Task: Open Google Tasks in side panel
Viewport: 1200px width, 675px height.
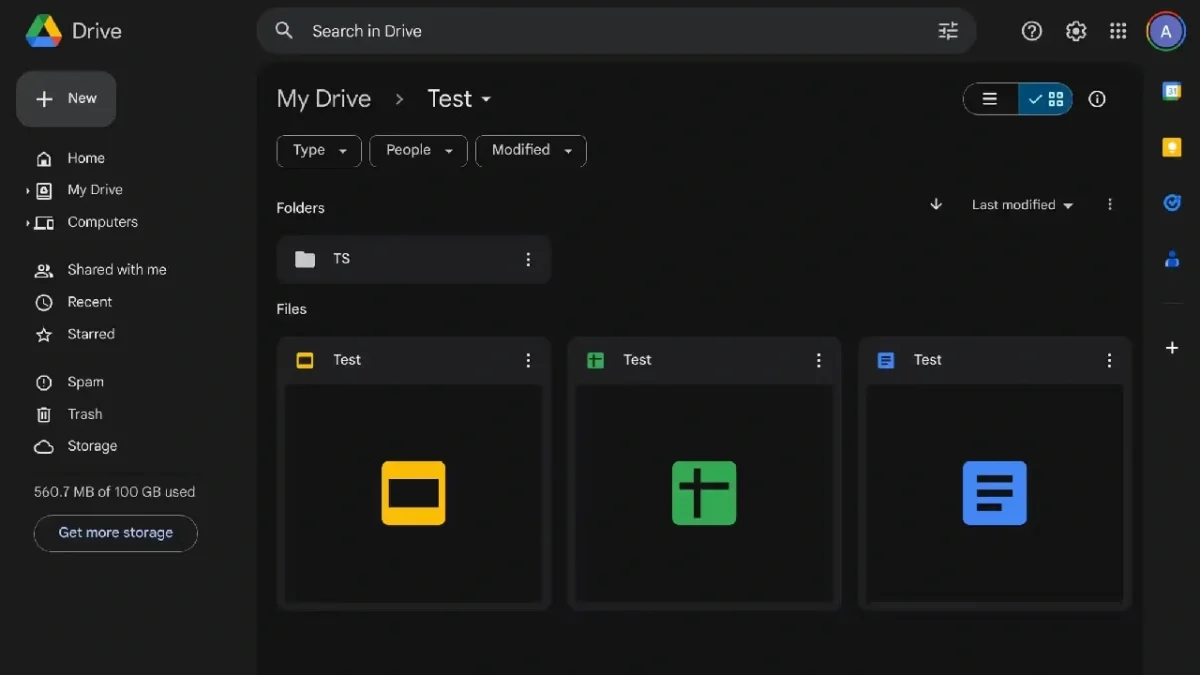Action: pyautogui.click(x=1172, y=203)
